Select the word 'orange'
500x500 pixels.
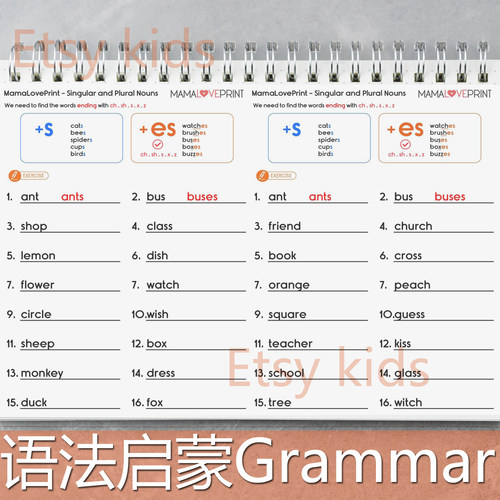click(x=289, y=285)
